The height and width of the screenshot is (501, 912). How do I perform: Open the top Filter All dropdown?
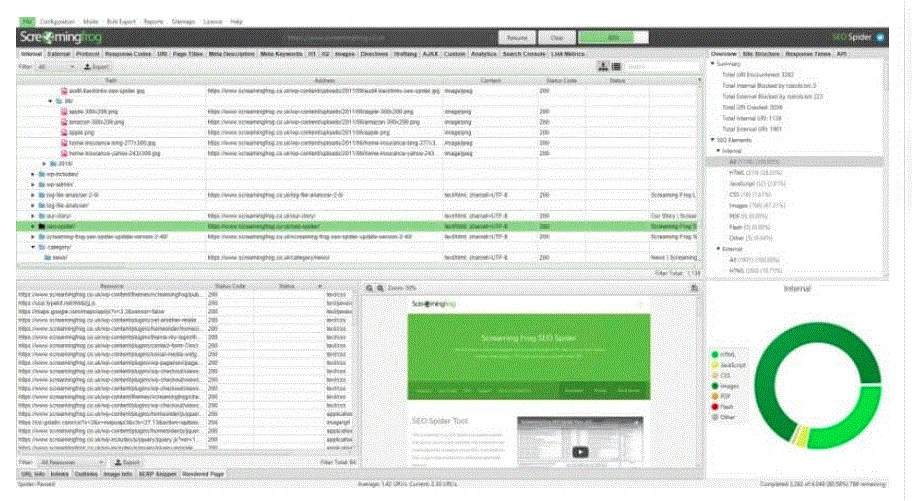(56, 67)
